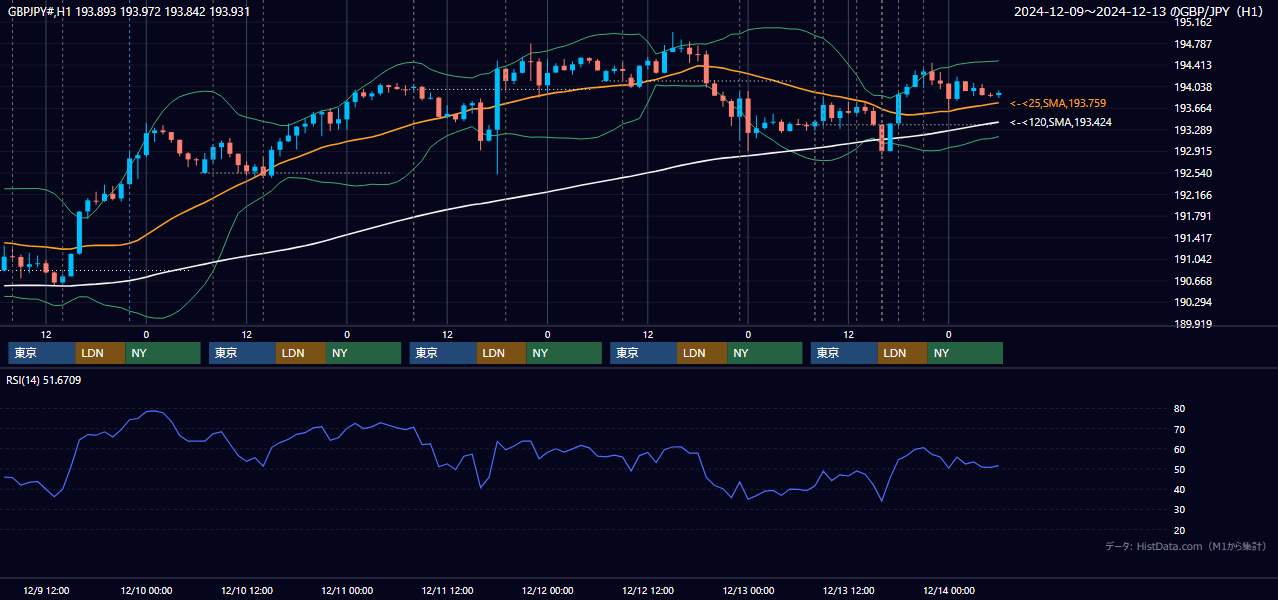
Task: Select the LDN session box for 12/11
Action: click(502, 353)
